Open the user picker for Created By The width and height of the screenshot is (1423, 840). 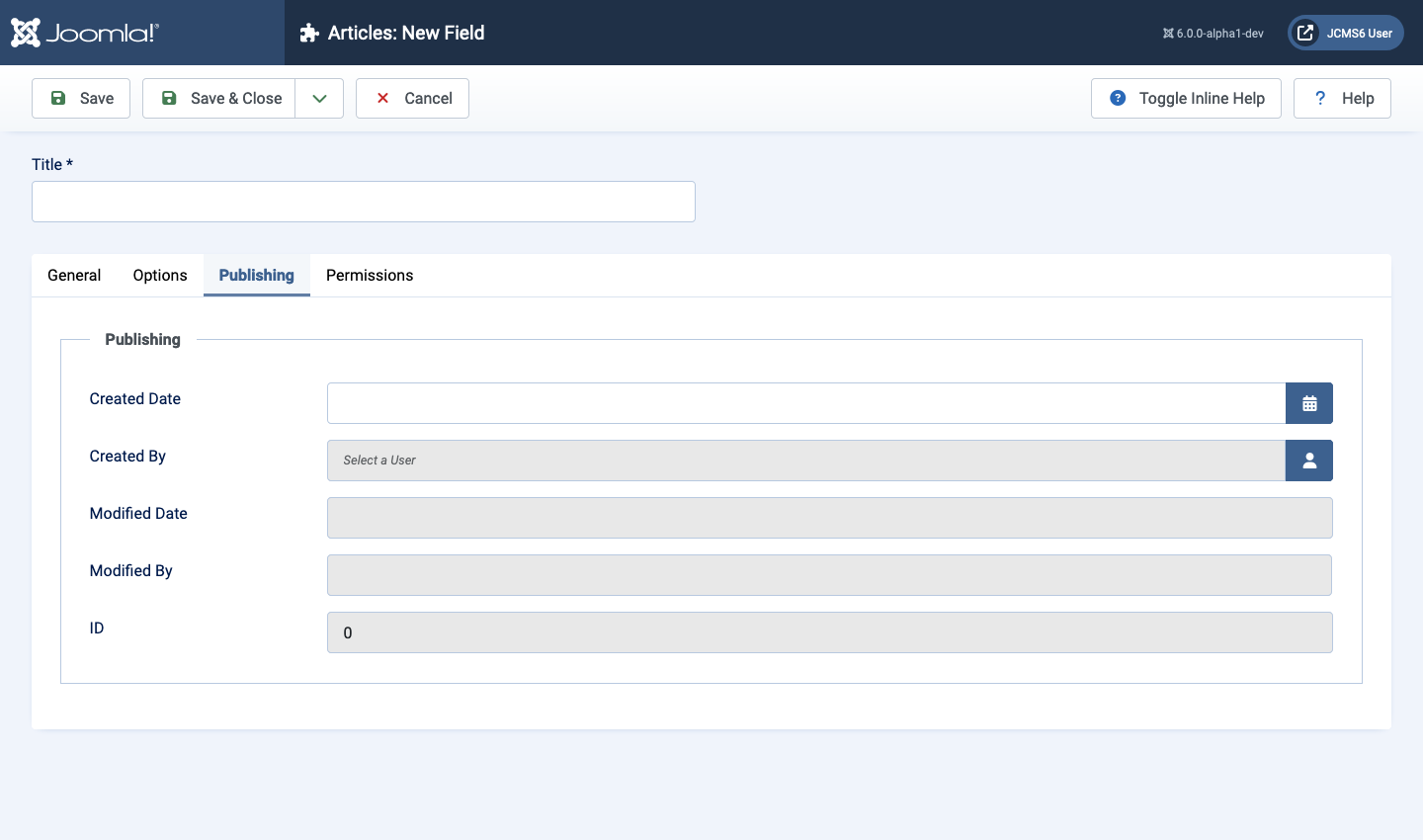[1309, 461]
